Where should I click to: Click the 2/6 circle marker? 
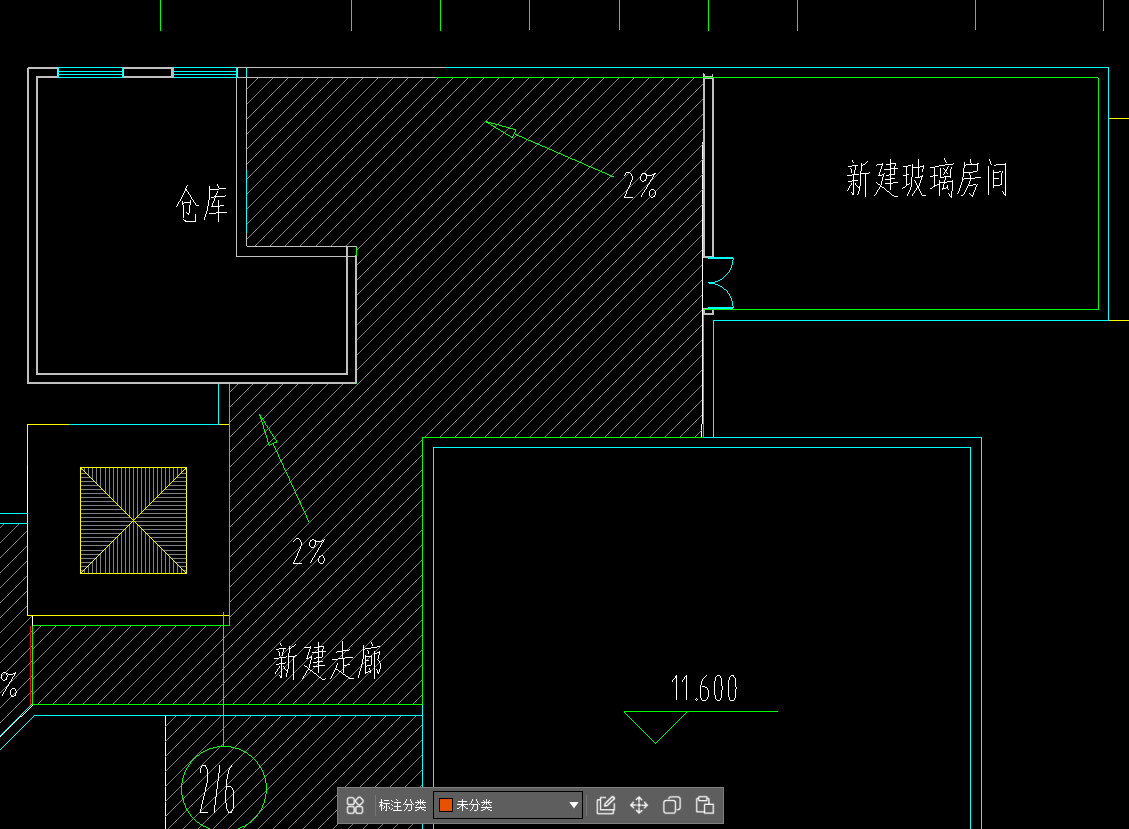(x=223, y=789)
